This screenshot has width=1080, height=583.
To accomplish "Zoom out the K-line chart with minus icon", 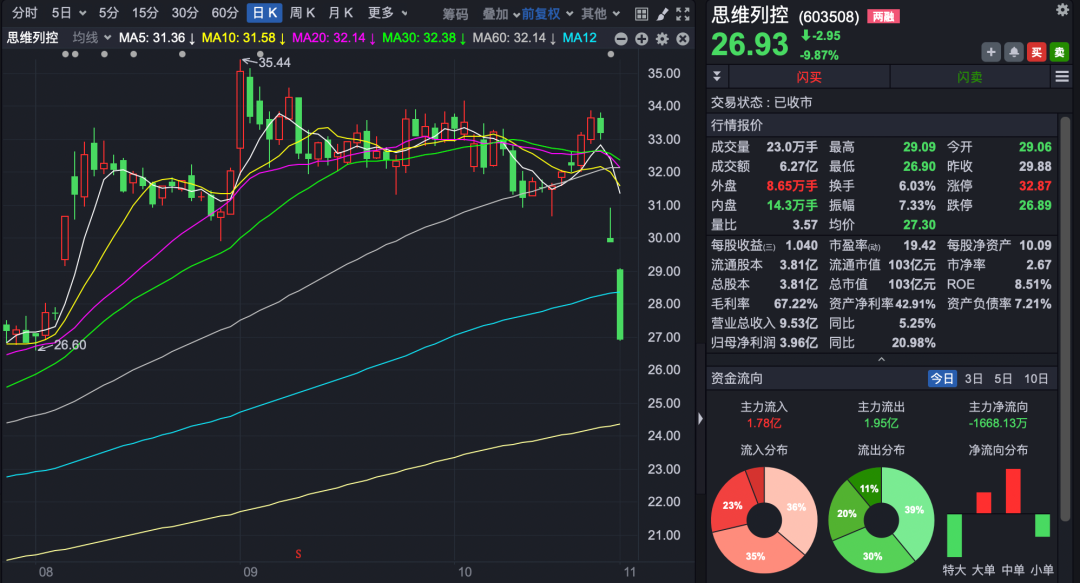I will click(621, 38).
